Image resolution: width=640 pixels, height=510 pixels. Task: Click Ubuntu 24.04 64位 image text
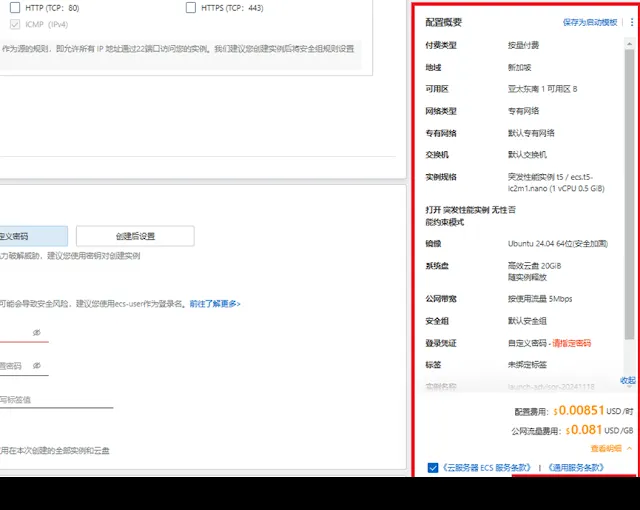click(558, 244)
